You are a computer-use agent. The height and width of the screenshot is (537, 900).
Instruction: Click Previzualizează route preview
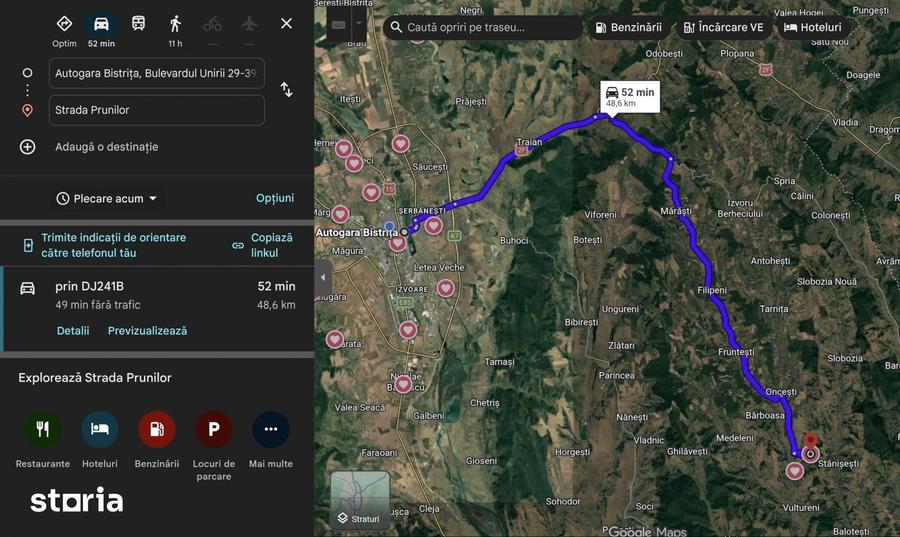[x=148, y=331]
